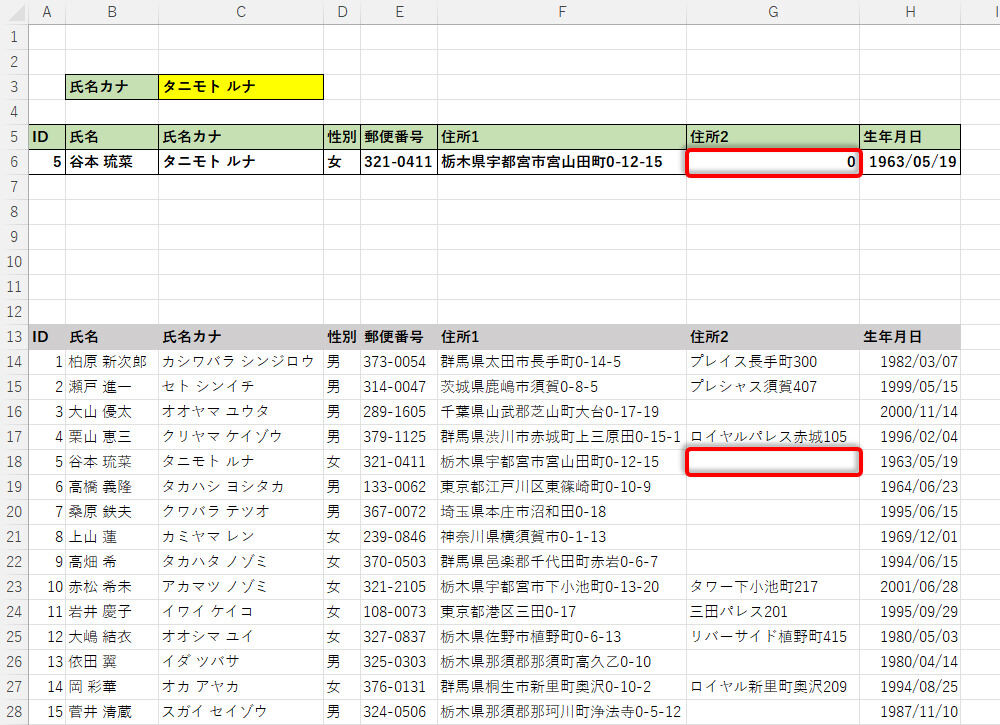Click cell プレイス長手町300

773,362
